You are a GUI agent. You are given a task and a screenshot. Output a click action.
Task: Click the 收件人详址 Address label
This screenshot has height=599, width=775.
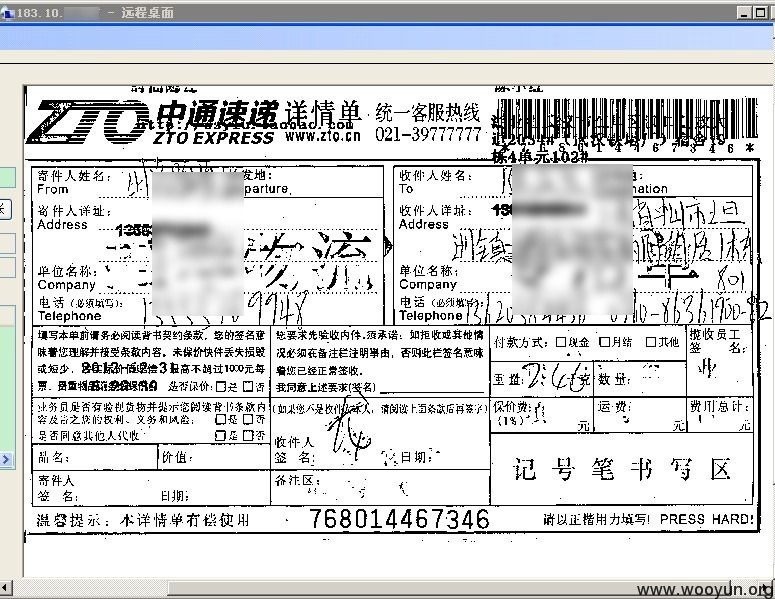pos(436,217)
